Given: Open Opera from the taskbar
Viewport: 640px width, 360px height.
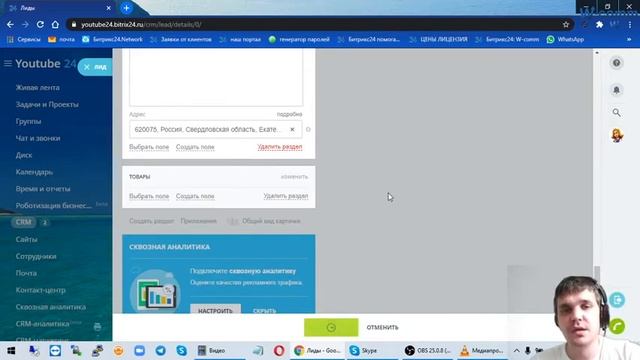Looking at the screenshot, I should pos(279,351).
